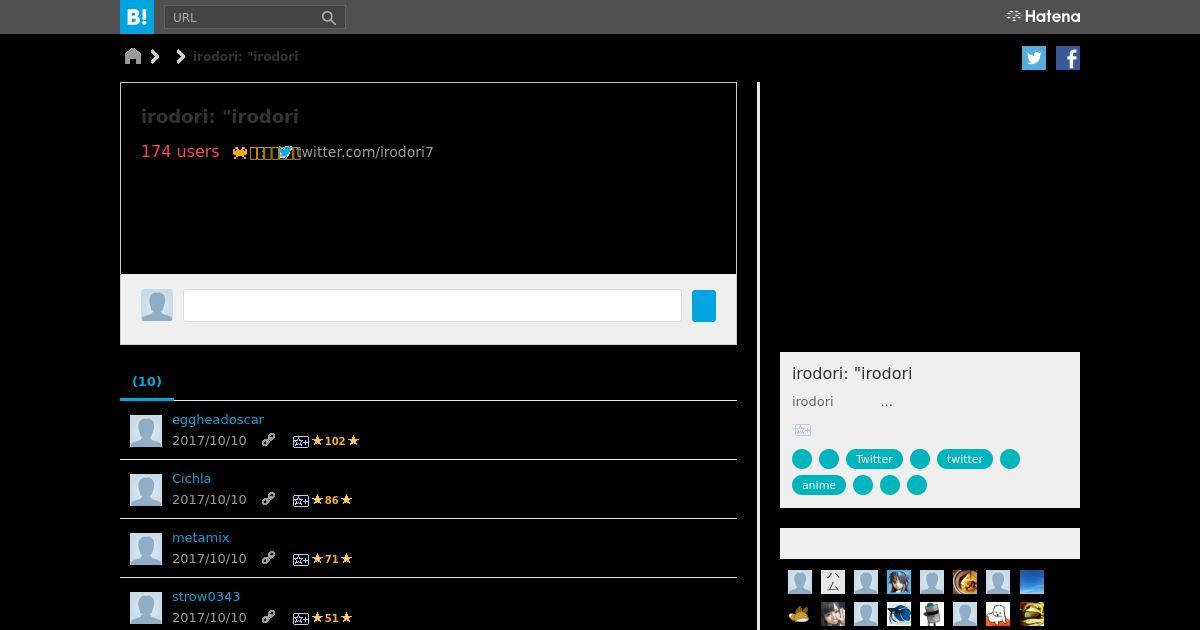Click the URL search input field

(241, 17)
